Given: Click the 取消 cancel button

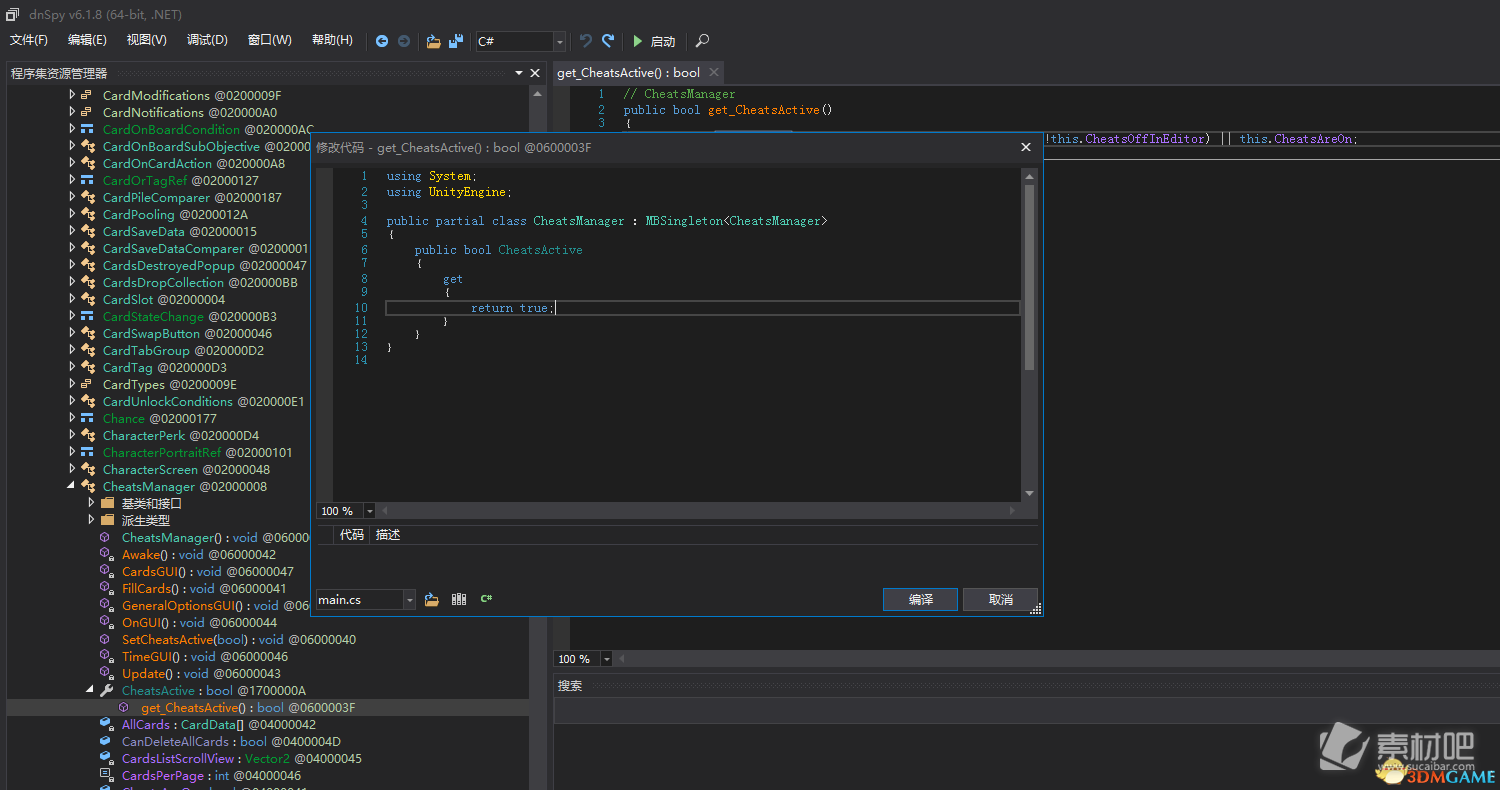Looking at the screenshot, I should (1000, 599).
